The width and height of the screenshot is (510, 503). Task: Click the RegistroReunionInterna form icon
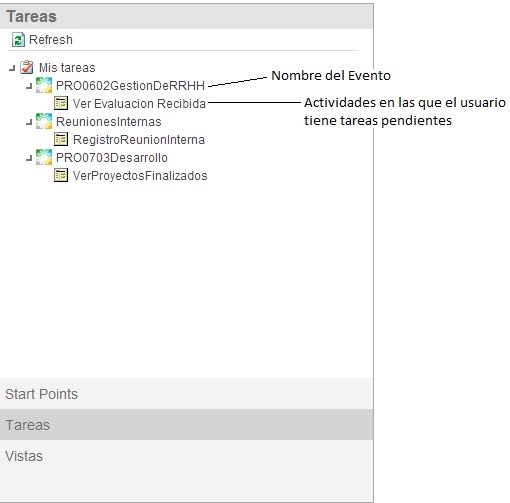pyautogui.click(x=61, y=139)
